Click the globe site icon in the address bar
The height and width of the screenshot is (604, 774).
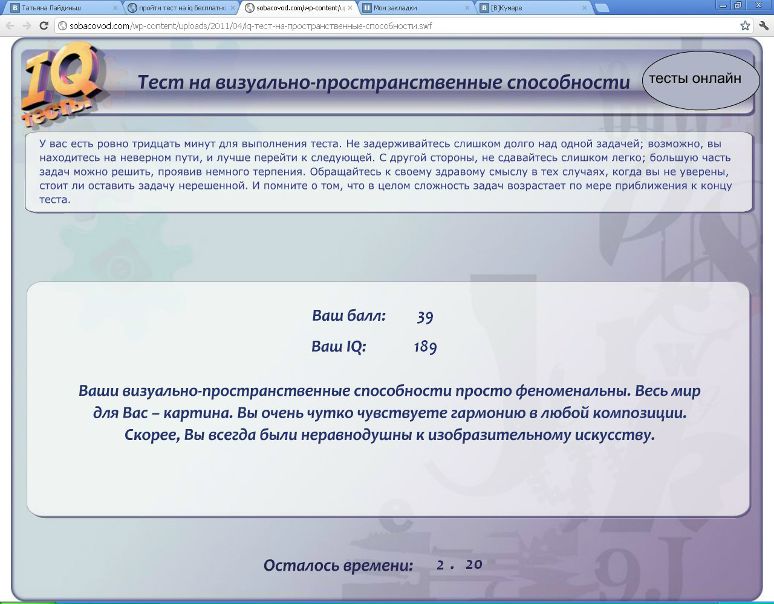[x=62, y=26]
